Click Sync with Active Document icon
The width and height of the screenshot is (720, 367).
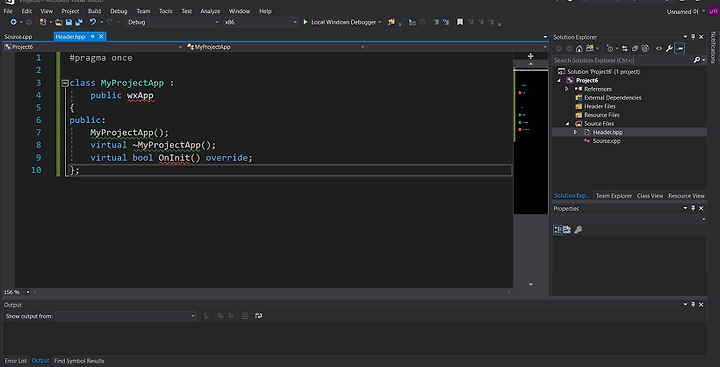pyautogui.click(x=624, y=48)
